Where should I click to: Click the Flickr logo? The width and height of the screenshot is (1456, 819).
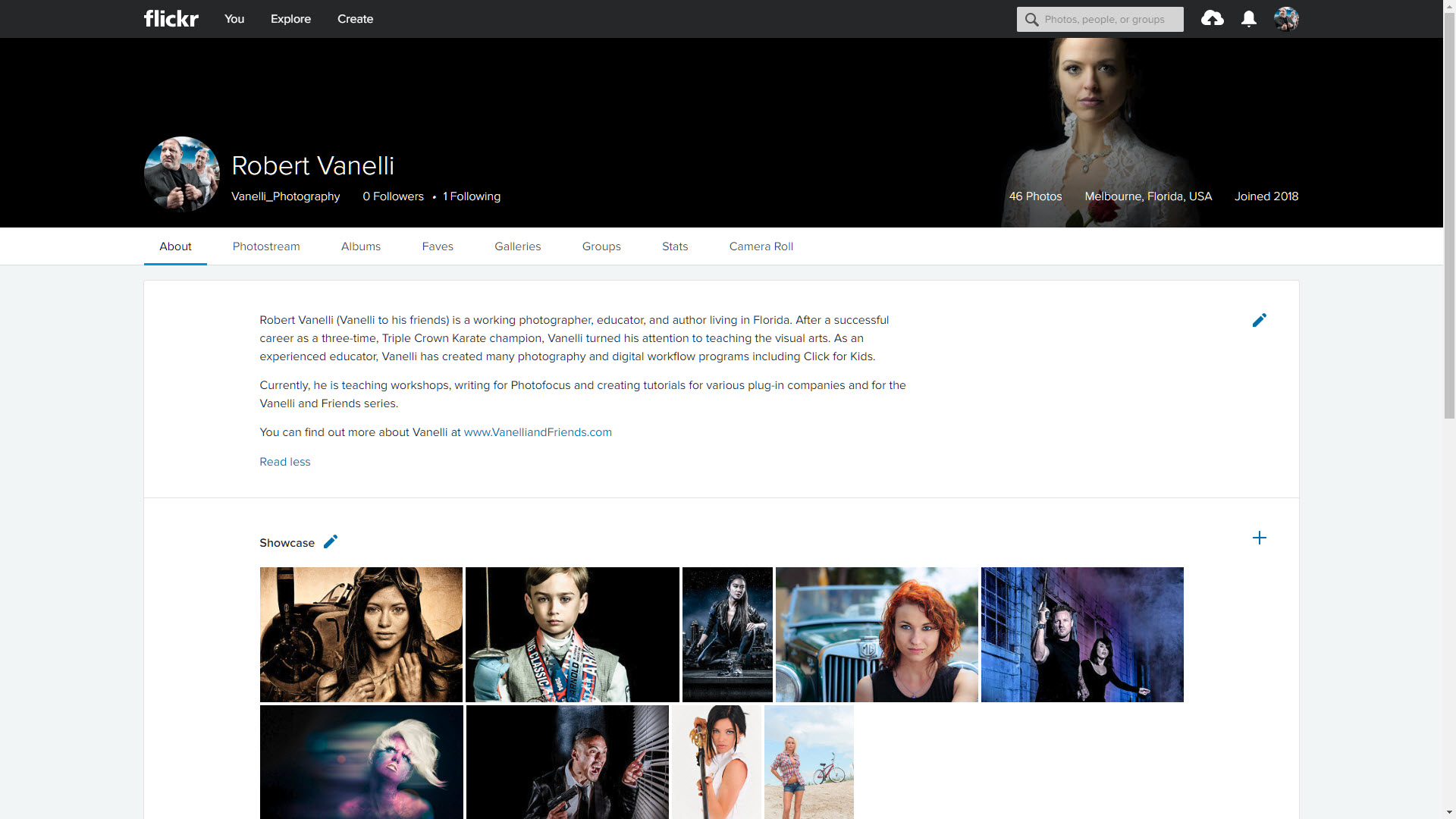(171, 18)
